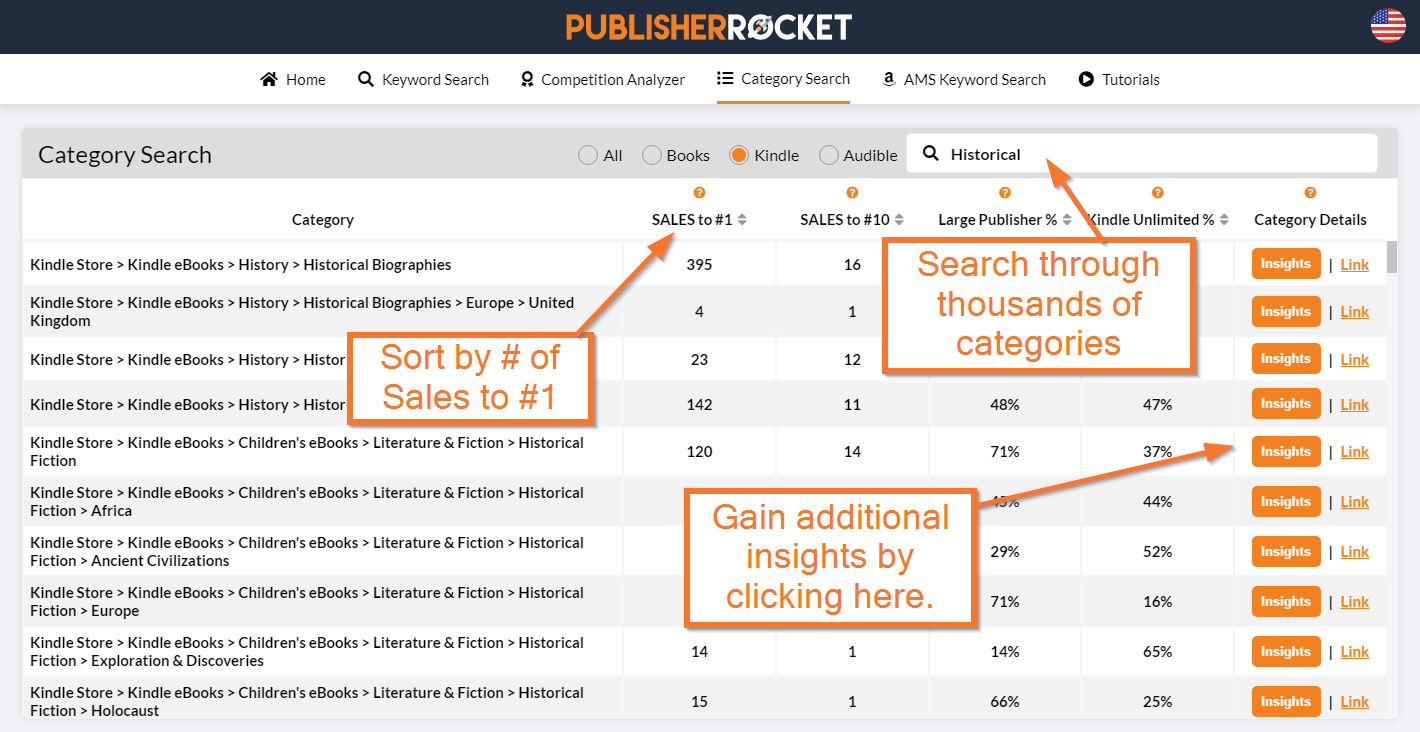Screen dimensions: 1420x732
Task: Switch to the Category Search tab
Action: 783,78
